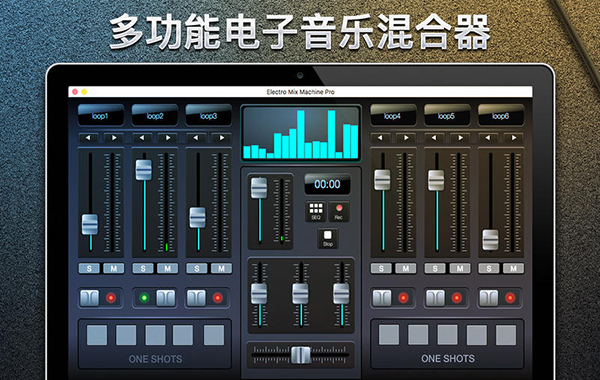Click loop5 volume fader handle
Viewport: 600px width, 380px height.
436,180
